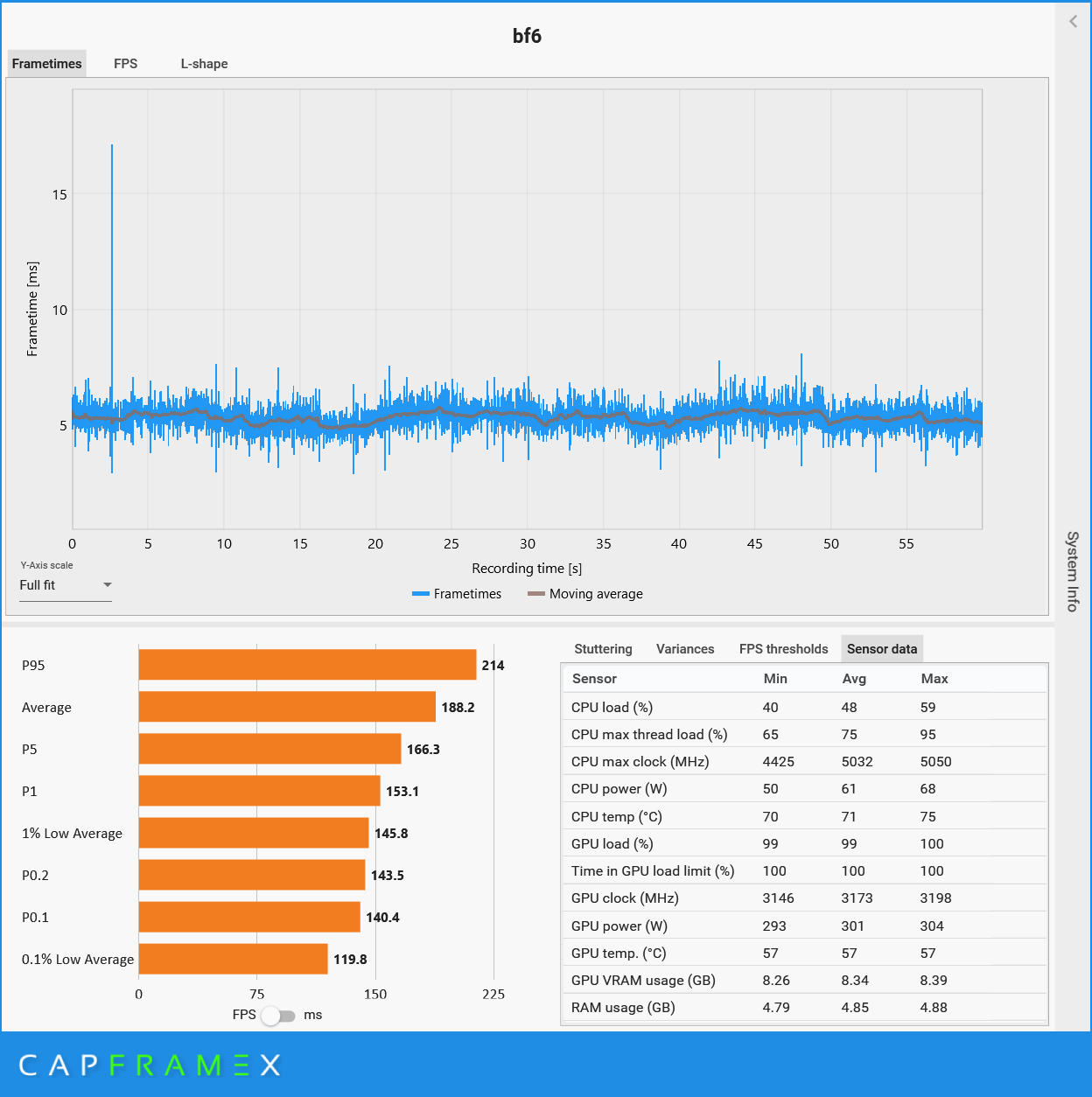The height and width of the screenshot is (1097, 1092).
Task: Click the CAPFRAMEX logo
Action: [150, 1065]
